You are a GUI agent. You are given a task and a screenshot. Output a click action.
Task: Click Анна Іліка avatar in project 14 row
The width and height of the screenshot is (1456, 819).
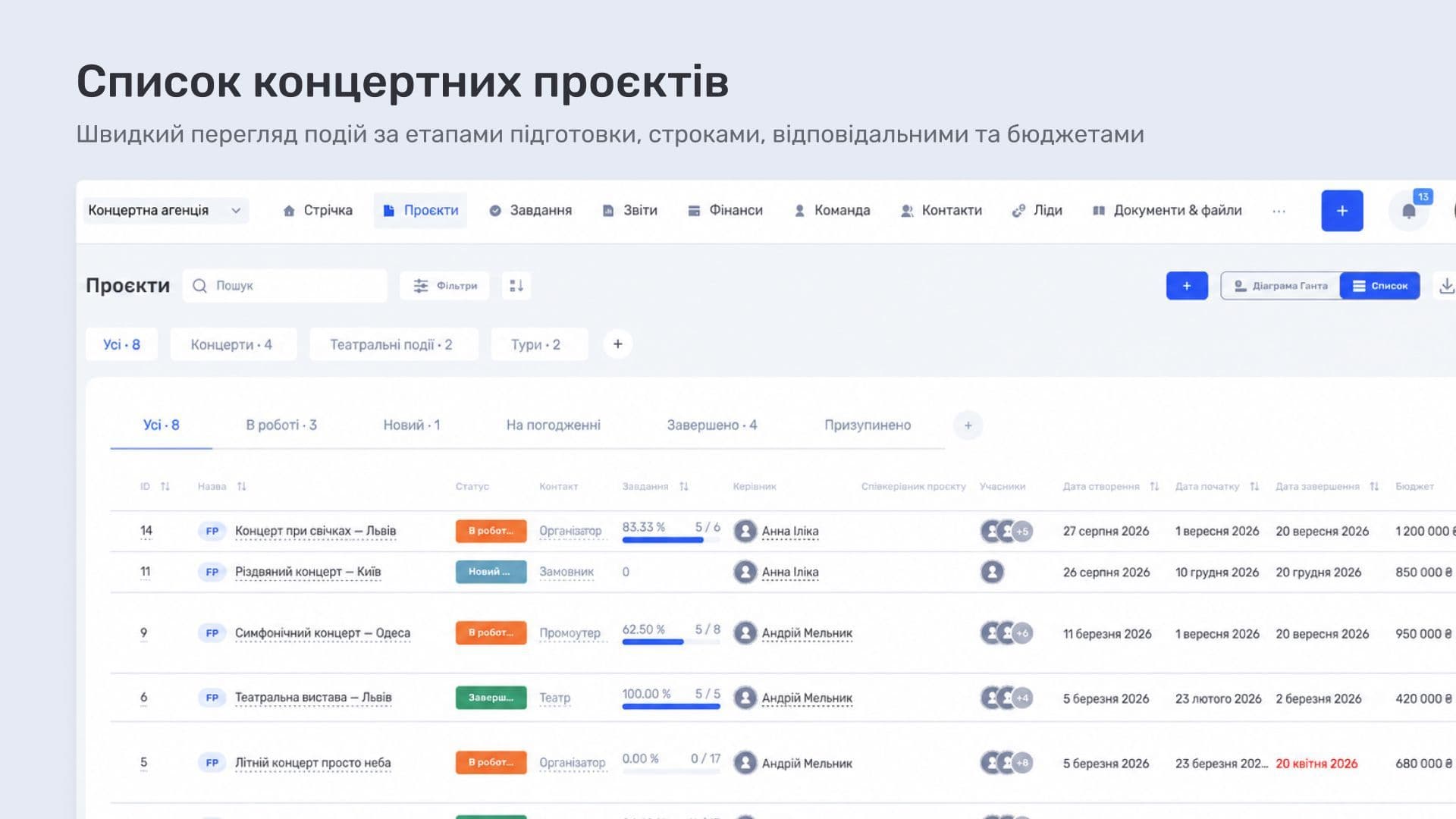click(x=745, y=531)
